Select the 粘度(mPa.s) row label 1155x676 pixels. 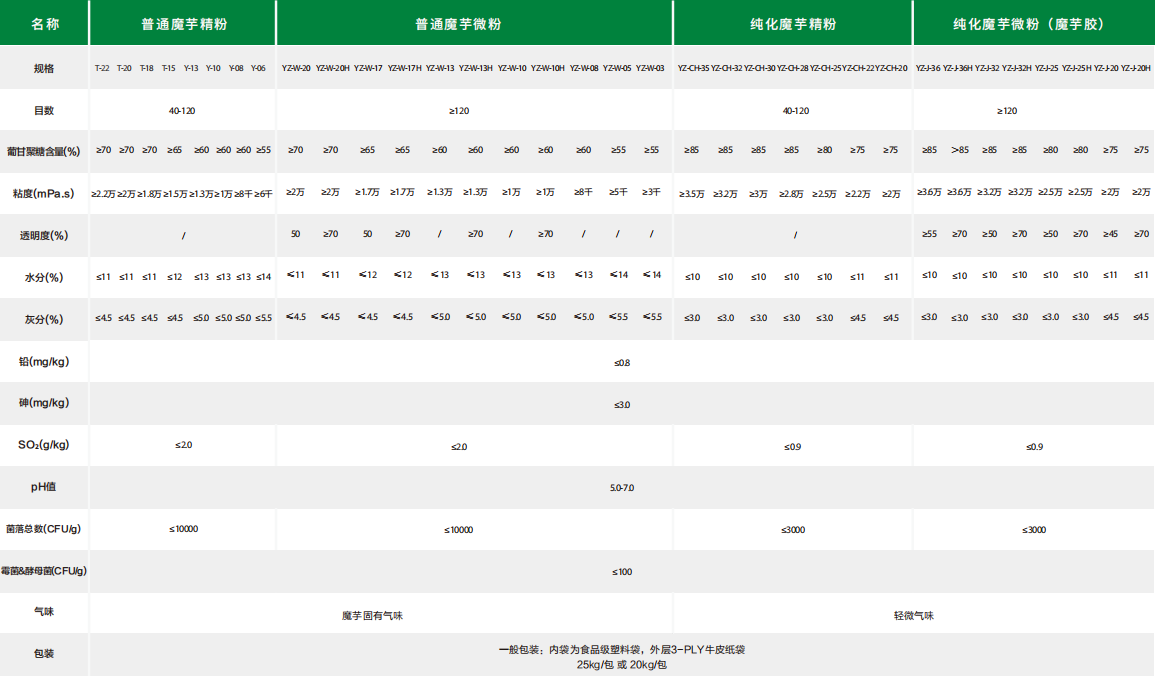tap(43, 193)
